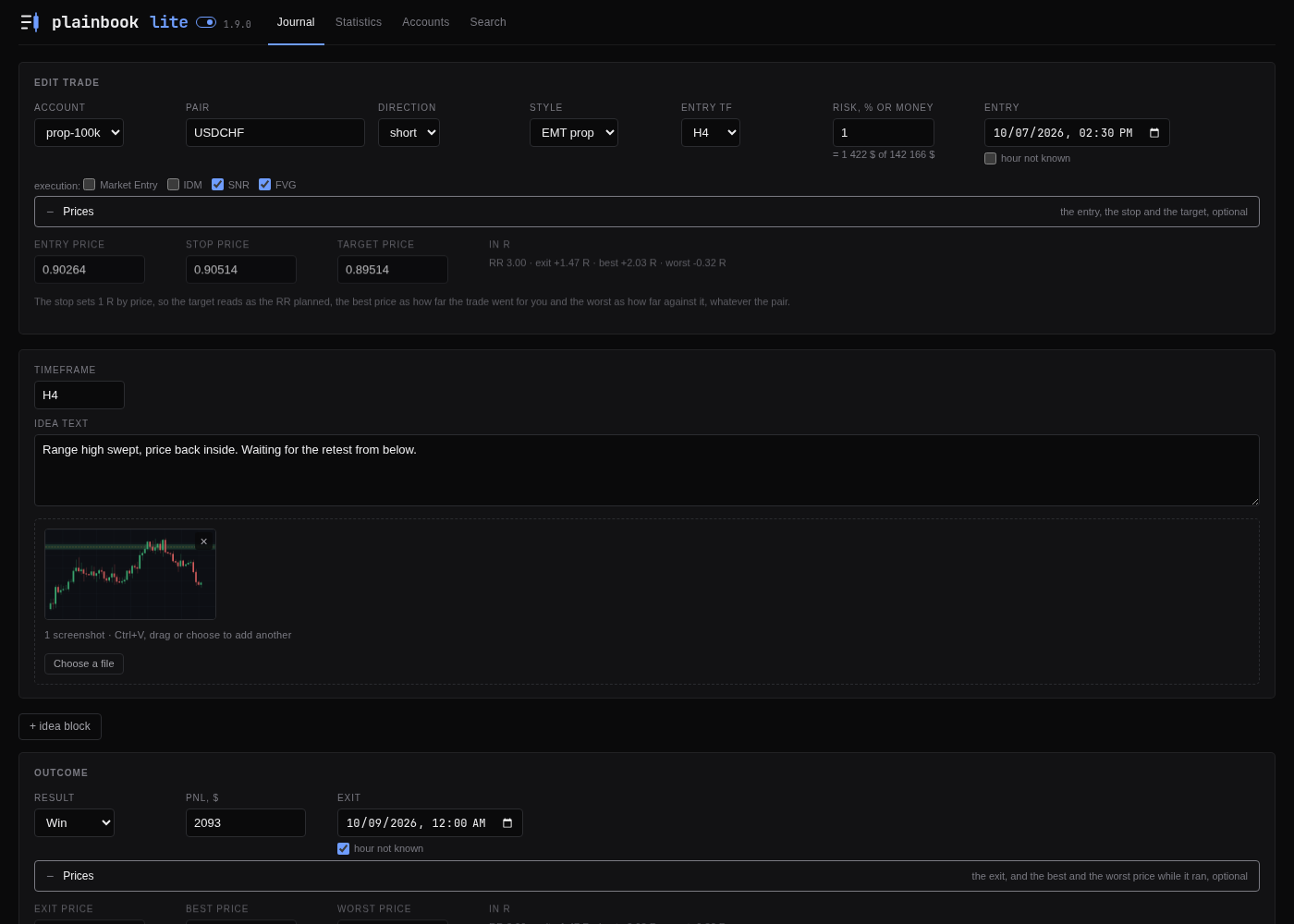This screenshot has width=1294, height=924.
Task: Open the exit date calendar picker icon
Action: 507,823
